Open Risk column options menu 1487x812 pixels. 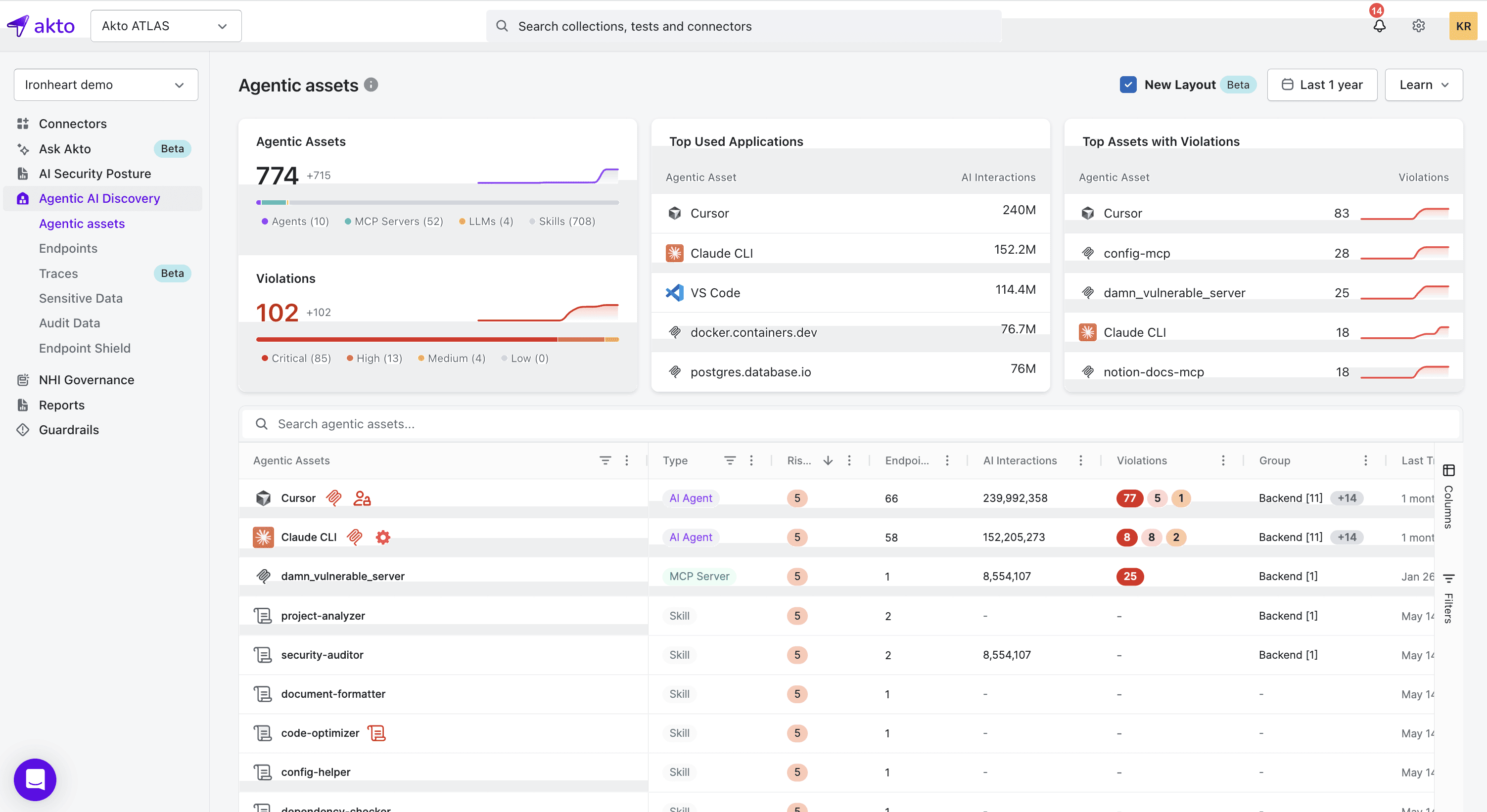click(x=849, y=460)
